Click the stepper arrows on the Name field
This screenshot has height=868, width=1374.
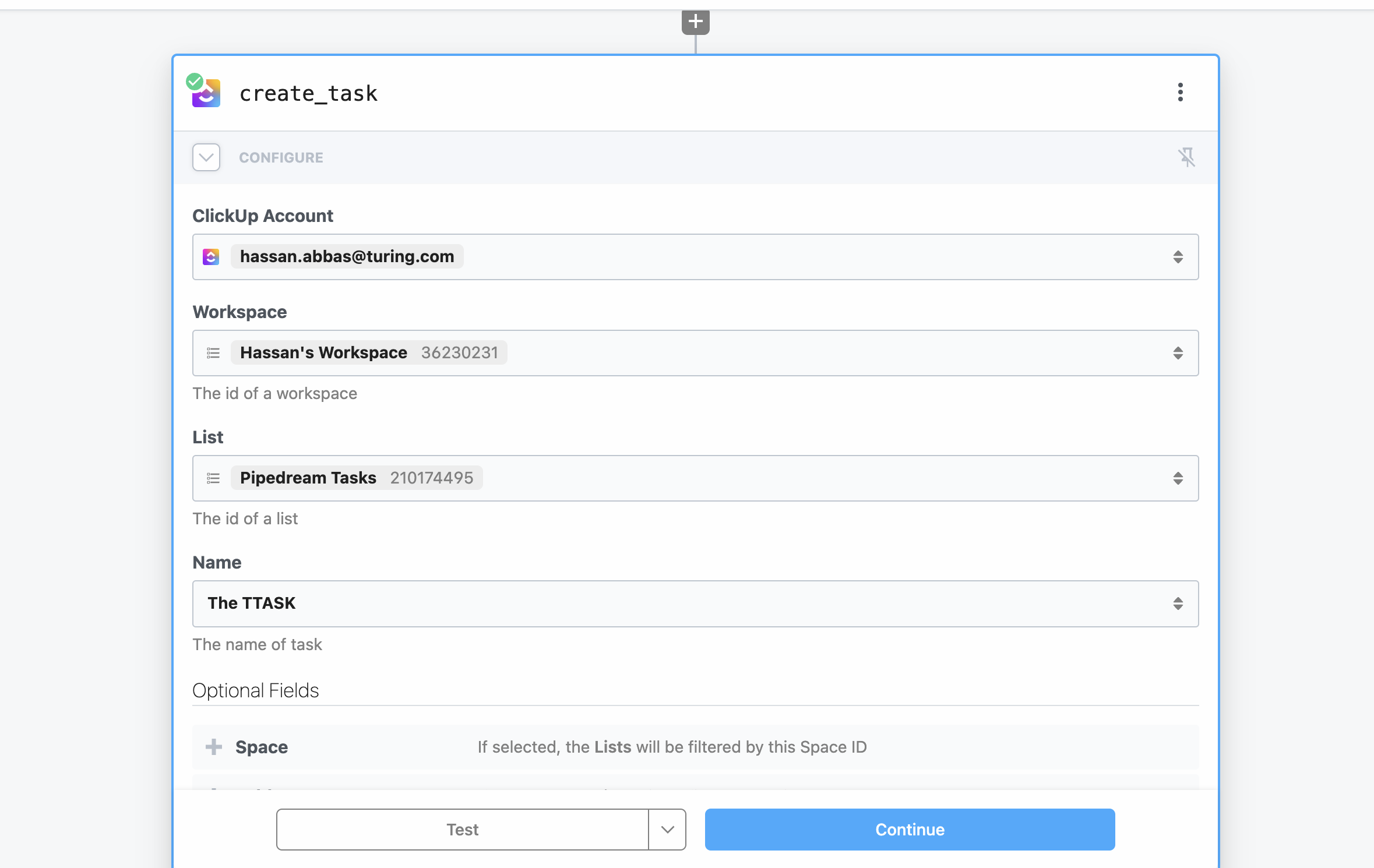pyautogui.click(x=1178, y=604)
